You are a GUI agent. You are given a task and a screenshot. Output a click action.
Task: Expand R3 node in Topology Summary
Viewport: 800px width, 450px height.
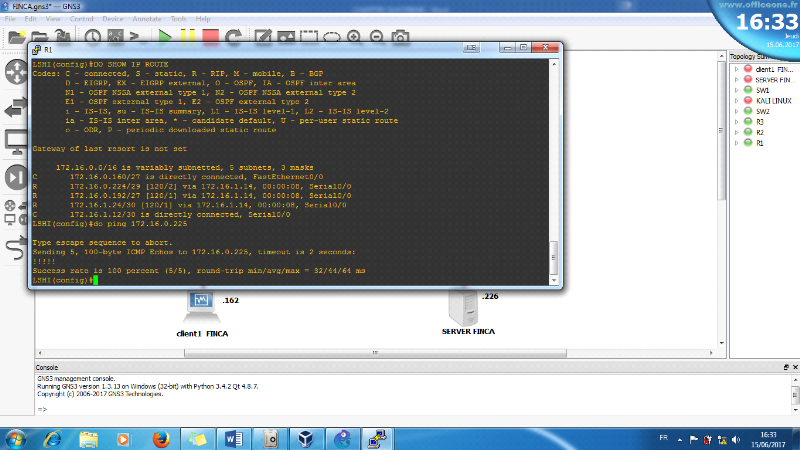pos(736,122)
